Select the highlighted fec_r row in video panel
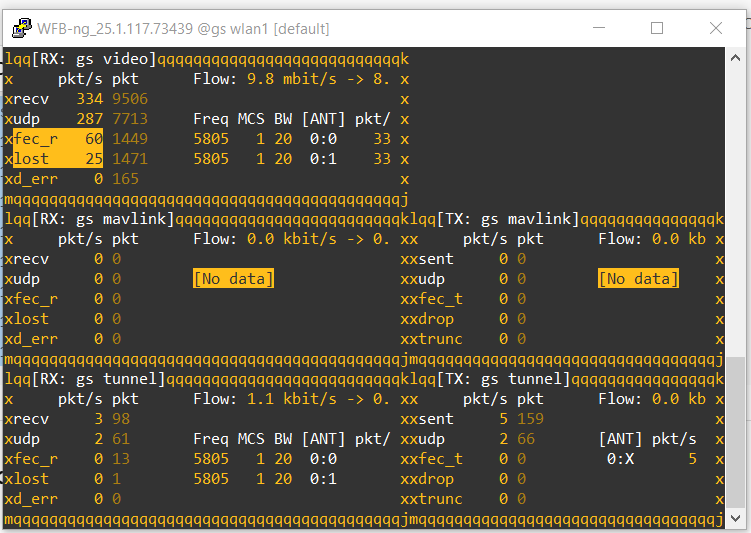Viewport: 751px width, 533px height. click(54, 139)
